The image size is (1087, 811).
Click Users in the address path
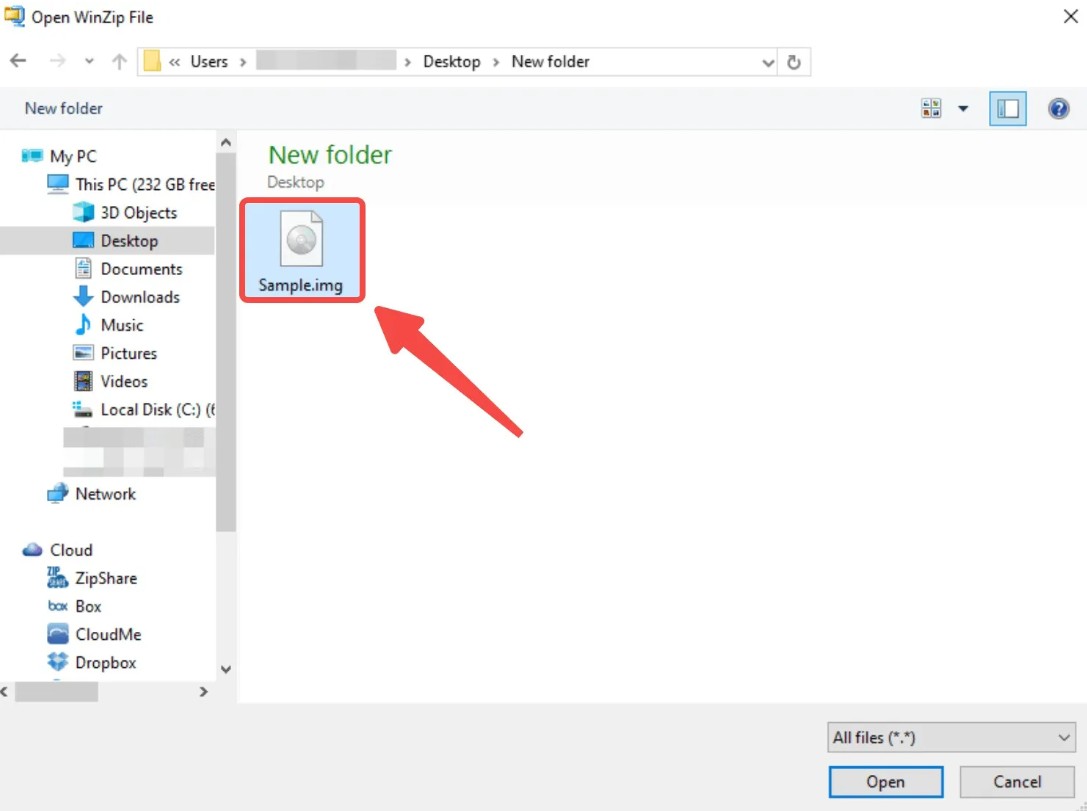pos(209,62)
